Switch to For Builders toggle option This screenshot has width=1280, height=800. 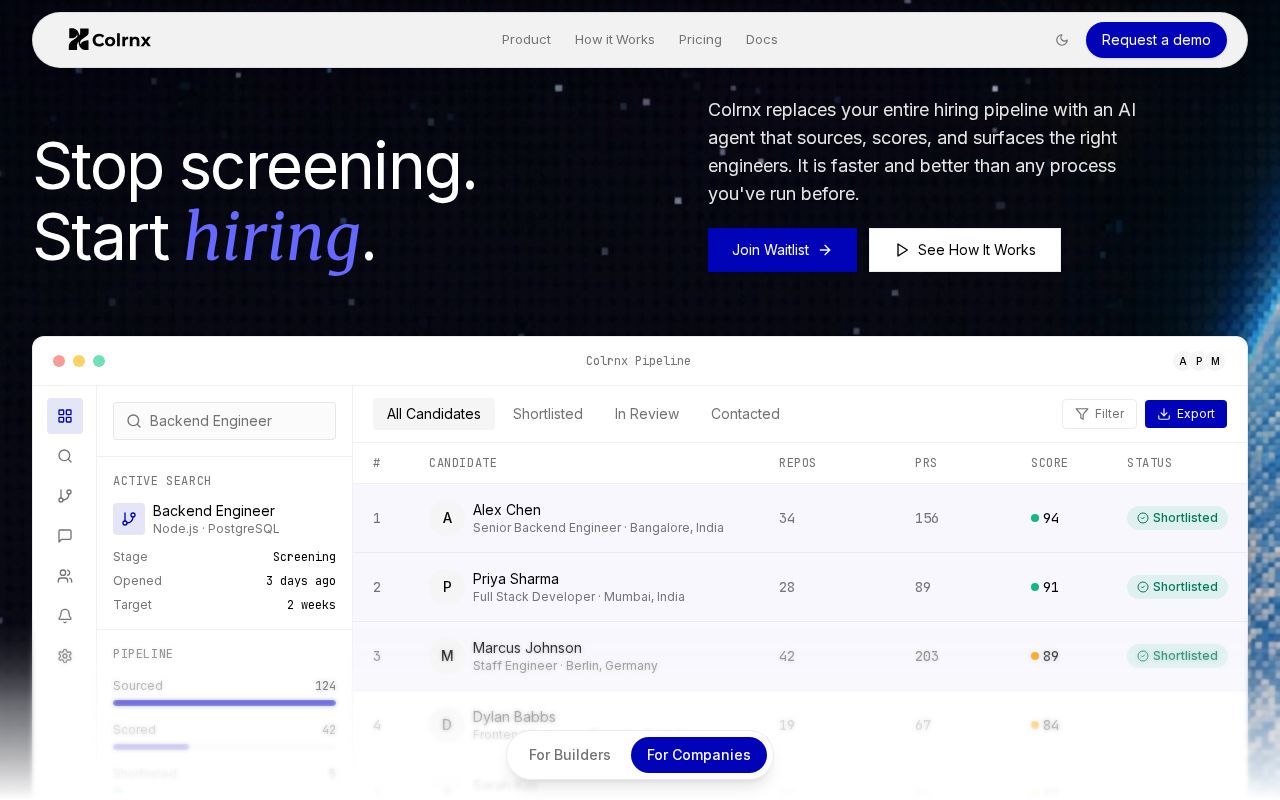click(x=570, y=755)
